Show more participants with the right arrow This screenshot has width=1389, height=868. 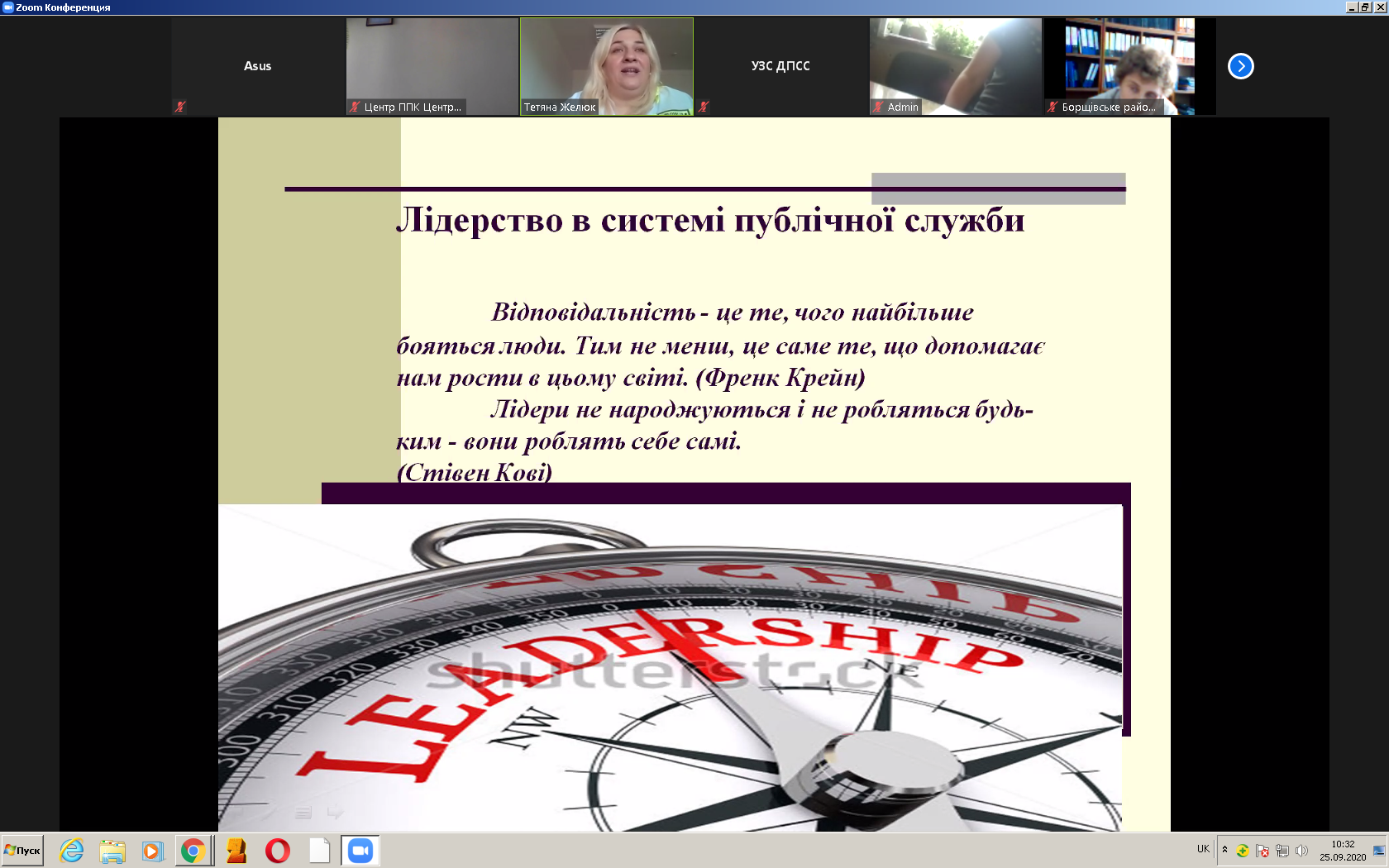pyautogui.click(x=1240, y=66)
